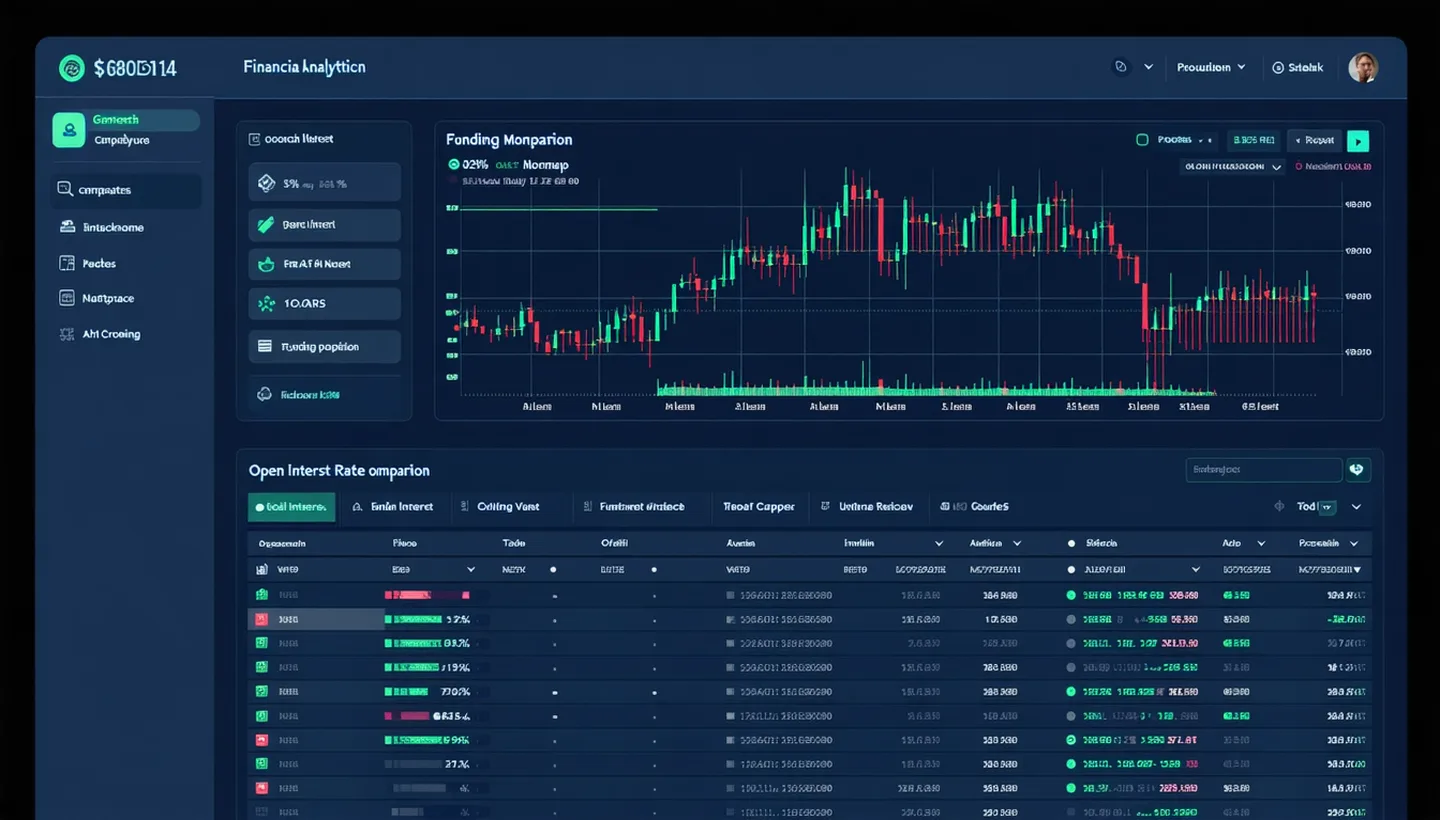The height and width of the screenshot is (820, 1440).
Task: Click the green profile icon in the sidebar
Action: pos(68,130)
